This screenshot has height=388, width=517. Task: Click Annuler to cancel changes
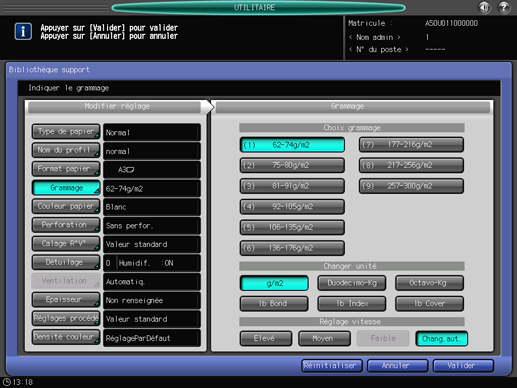click(397, 366)
